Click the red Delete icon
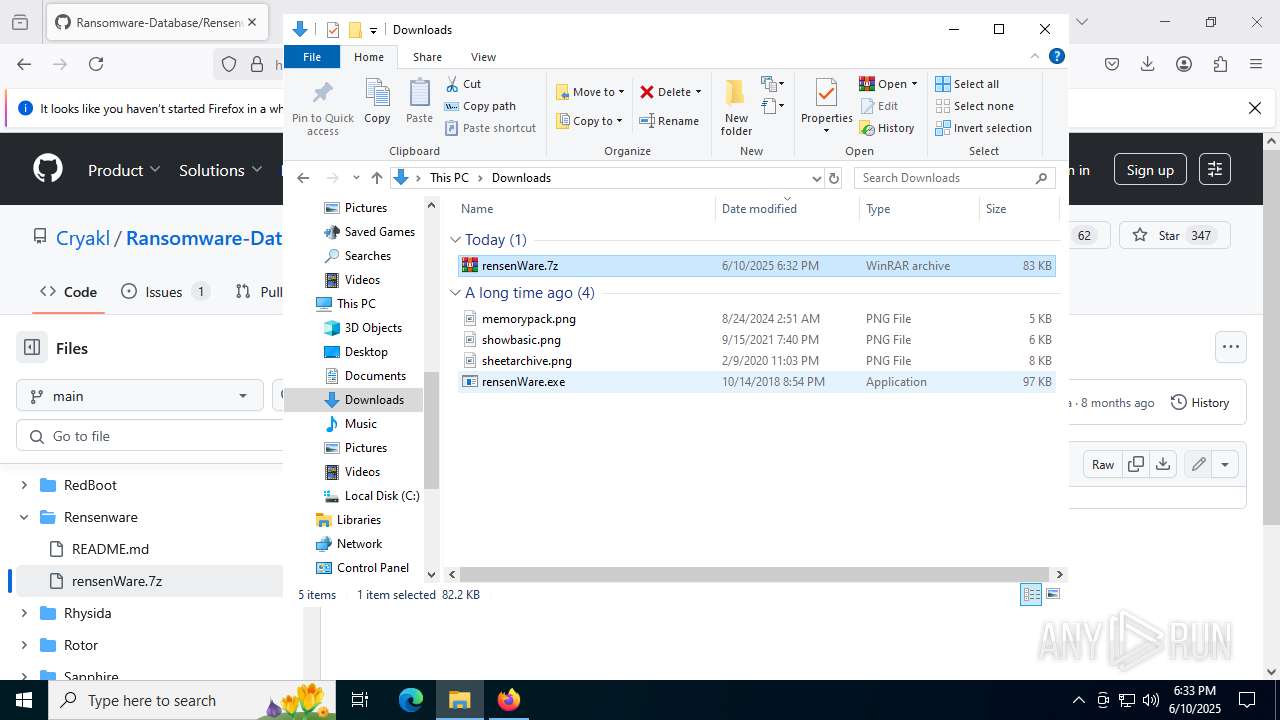1280x720 pixels. (x=647, y=92)
